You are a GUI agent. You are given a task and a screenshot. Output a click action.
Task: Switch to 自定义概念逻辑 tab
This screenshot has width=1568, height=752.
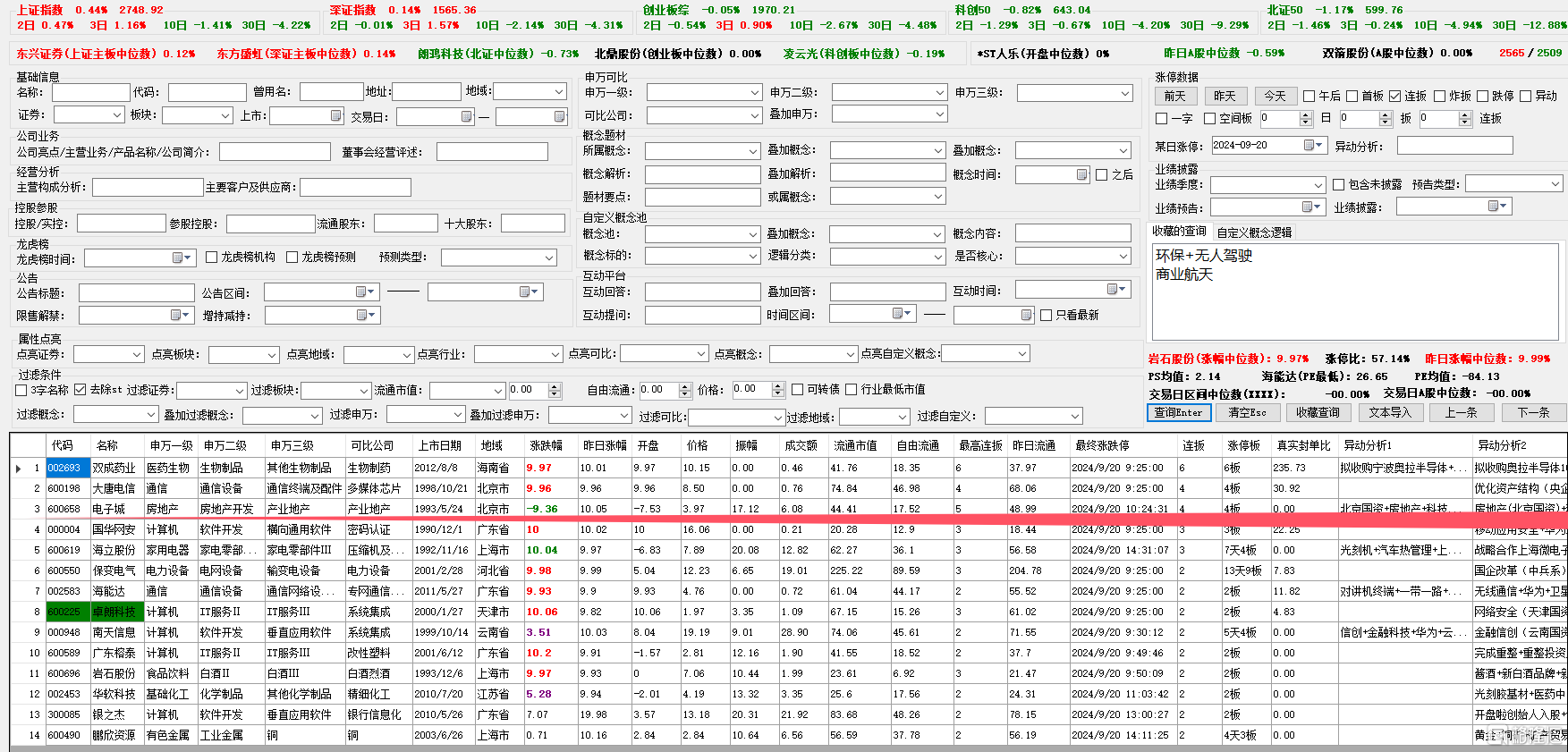(x=1254, y=232)
